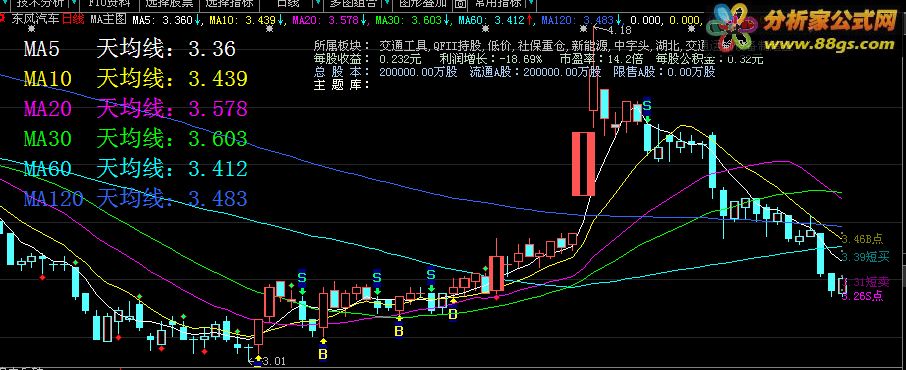Click the blue MA120 天均线 3.483 legend line
This screenshot has width=906, height=370.
coord(135,199)
